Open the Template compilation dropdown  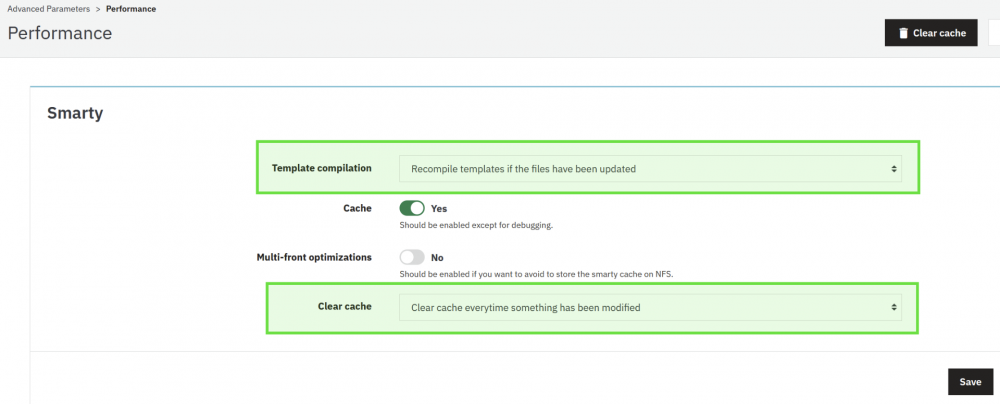pyautogui.click(x=650, y=168)
